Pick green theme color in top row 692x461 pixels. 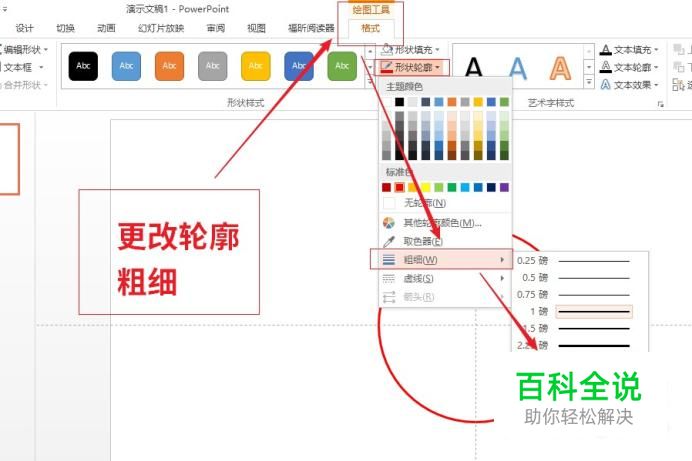click(x=504, y=102)
